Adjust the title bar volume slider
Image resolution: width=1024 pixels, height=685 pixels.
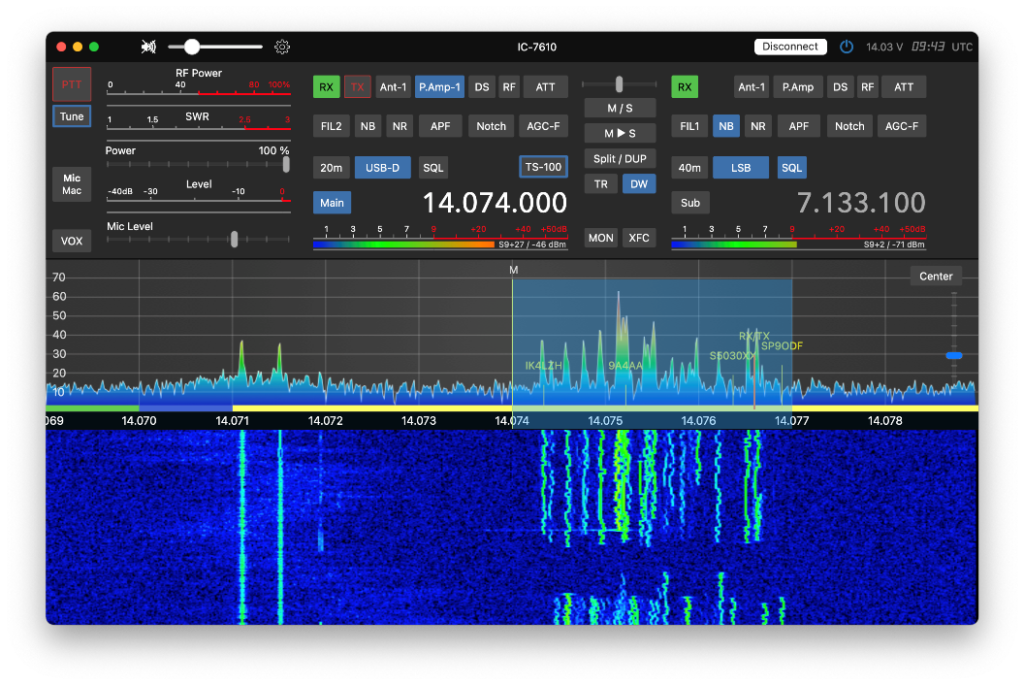pos(192,47)
